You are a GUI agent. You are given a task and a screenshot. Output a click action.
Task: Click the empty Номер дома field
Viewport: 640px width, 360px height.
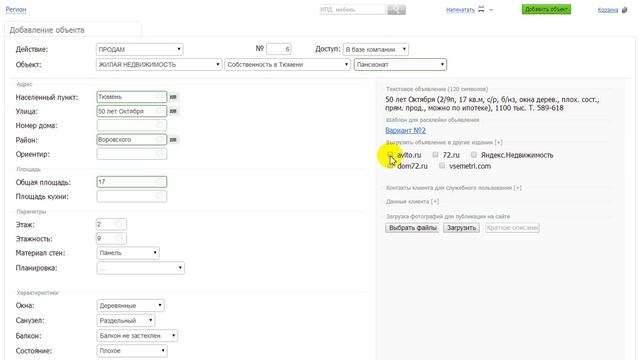click(131, 125)
